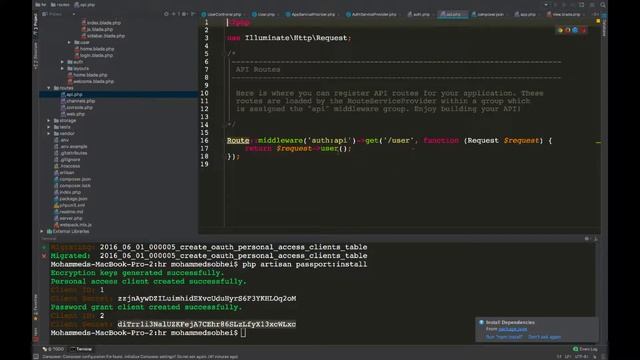Select server.php in project tree
This screenshot has height=360, width=640.
[67, 218]
